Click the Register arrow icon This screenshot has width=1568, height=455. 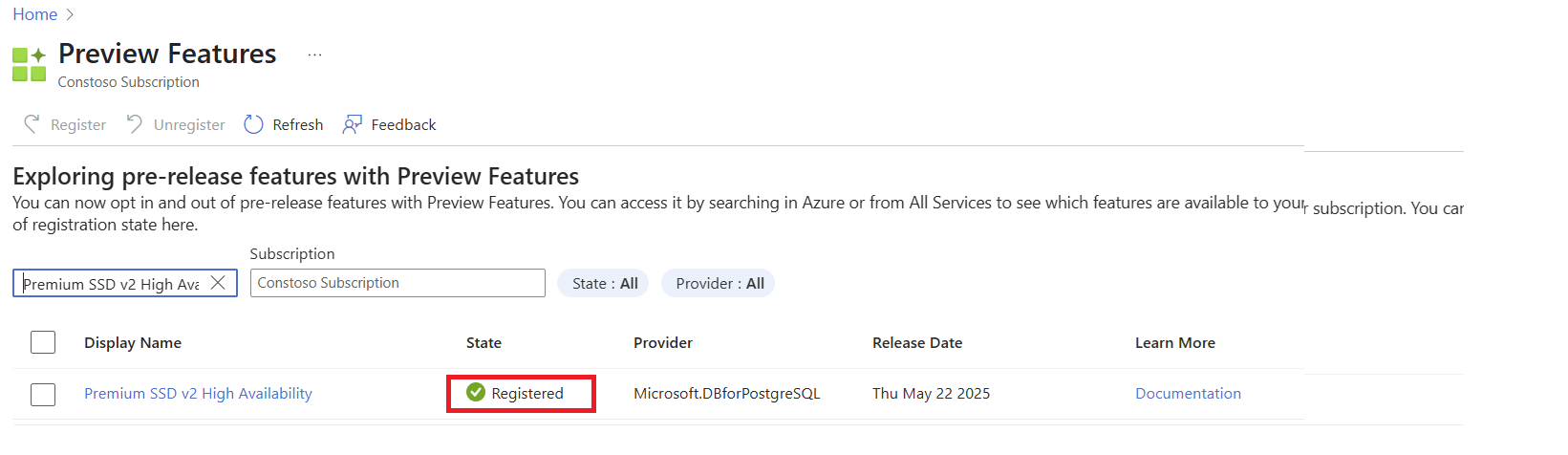pos(32,124)
